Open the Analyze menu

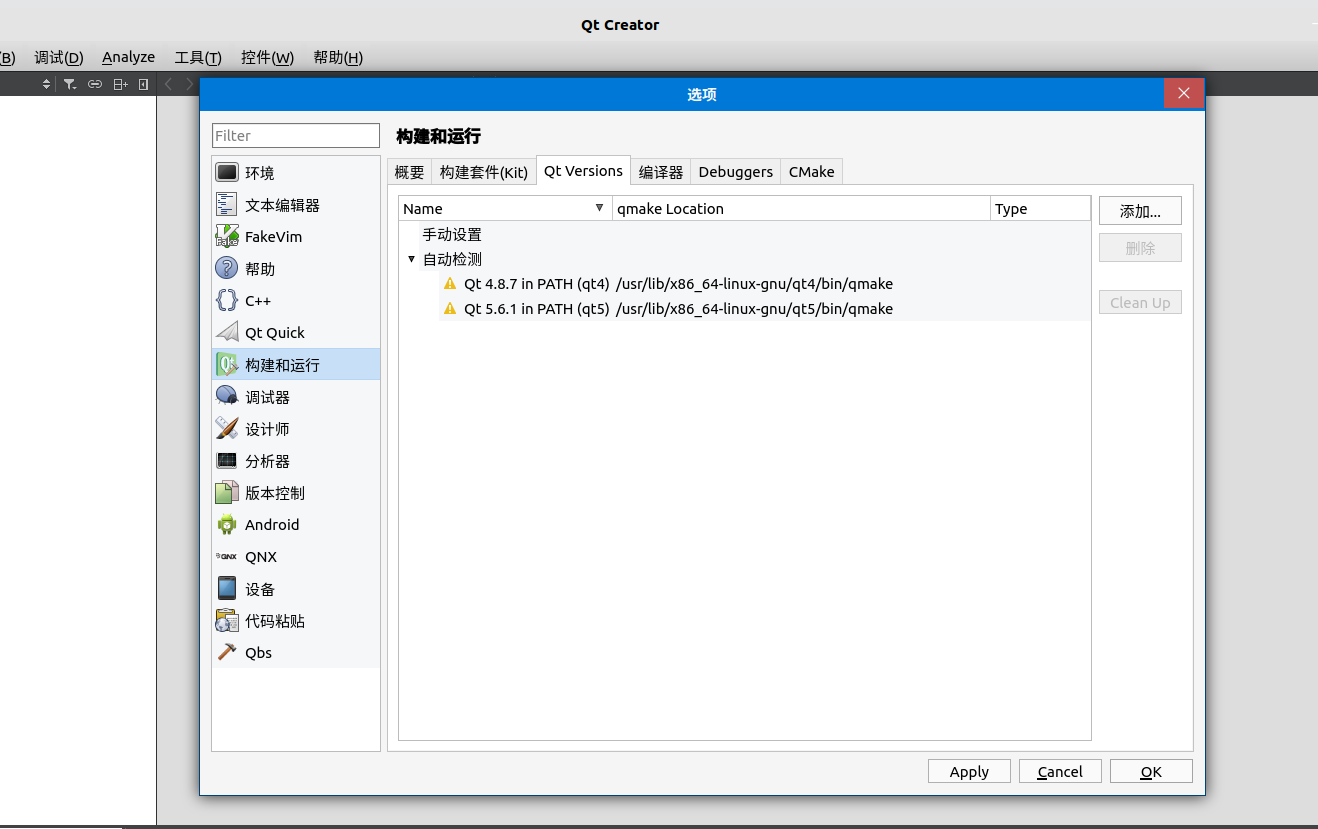[x=128, y=57]
